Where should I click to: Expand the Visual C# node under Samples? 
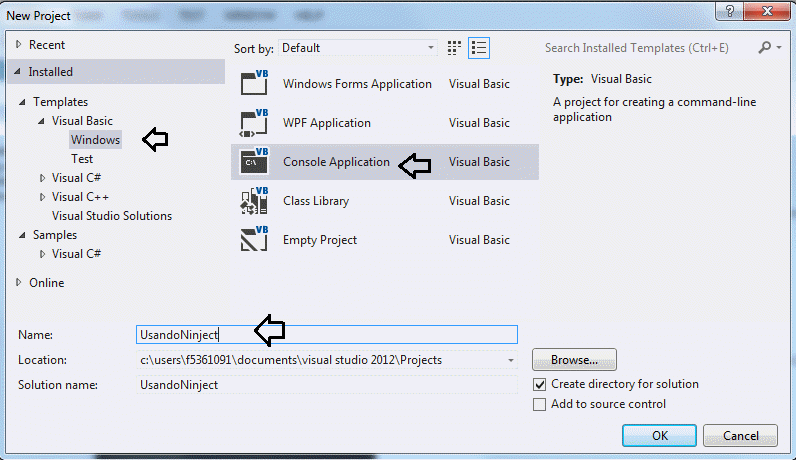point(42,253)
